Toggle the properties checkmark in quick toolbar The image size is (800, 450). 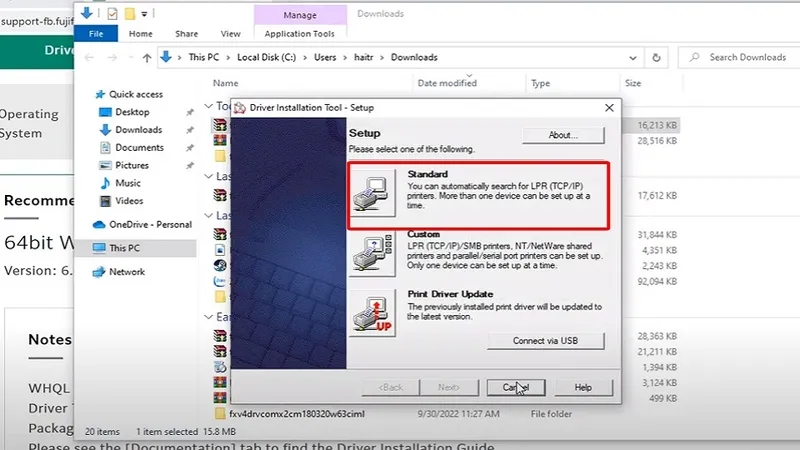click(x=112, y=13)
